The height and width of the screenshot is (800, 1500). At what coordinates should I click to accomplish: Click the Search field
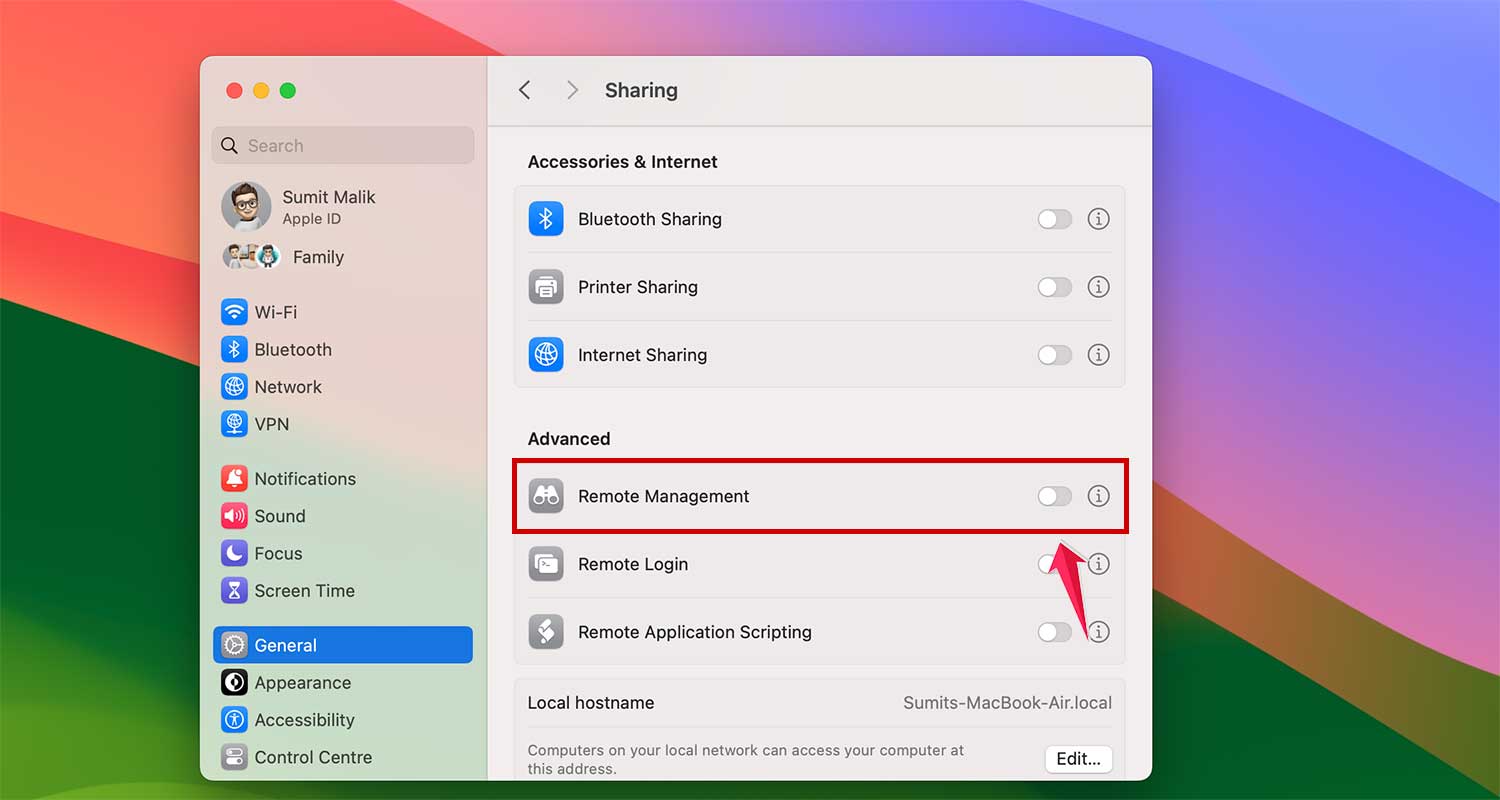tap(342, 145)
